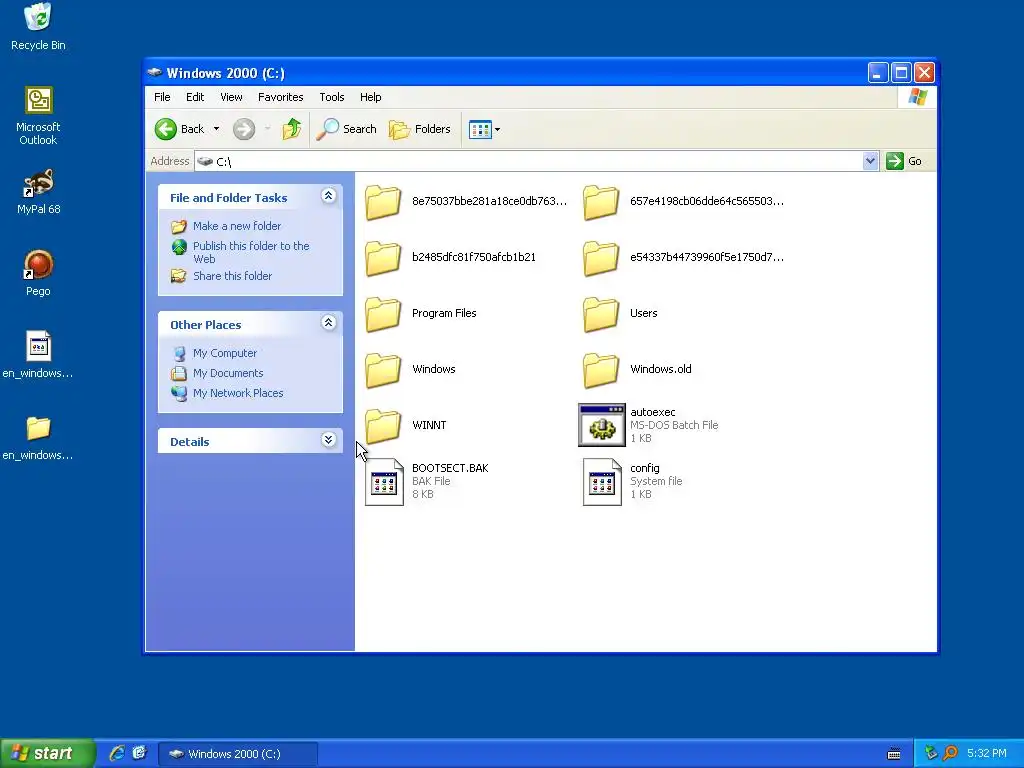Viewport: 1024px width, 768px height.
Task: Open the Views dropdown arrow
Action: [498, 129]
